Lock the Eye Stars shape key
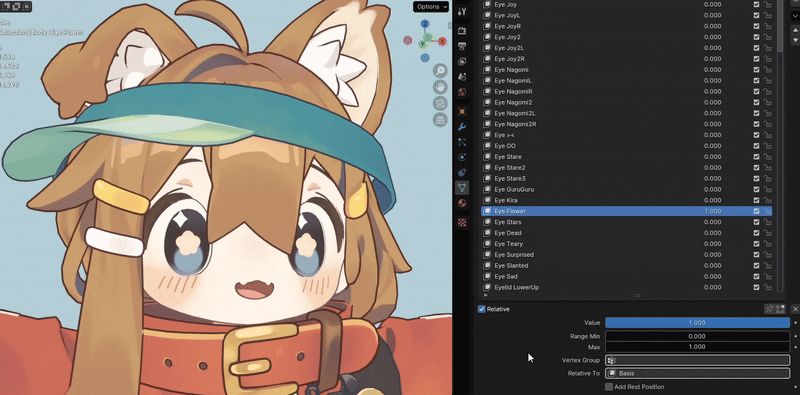This screenshot has height=395, width=800. click(x=767, y=222)
